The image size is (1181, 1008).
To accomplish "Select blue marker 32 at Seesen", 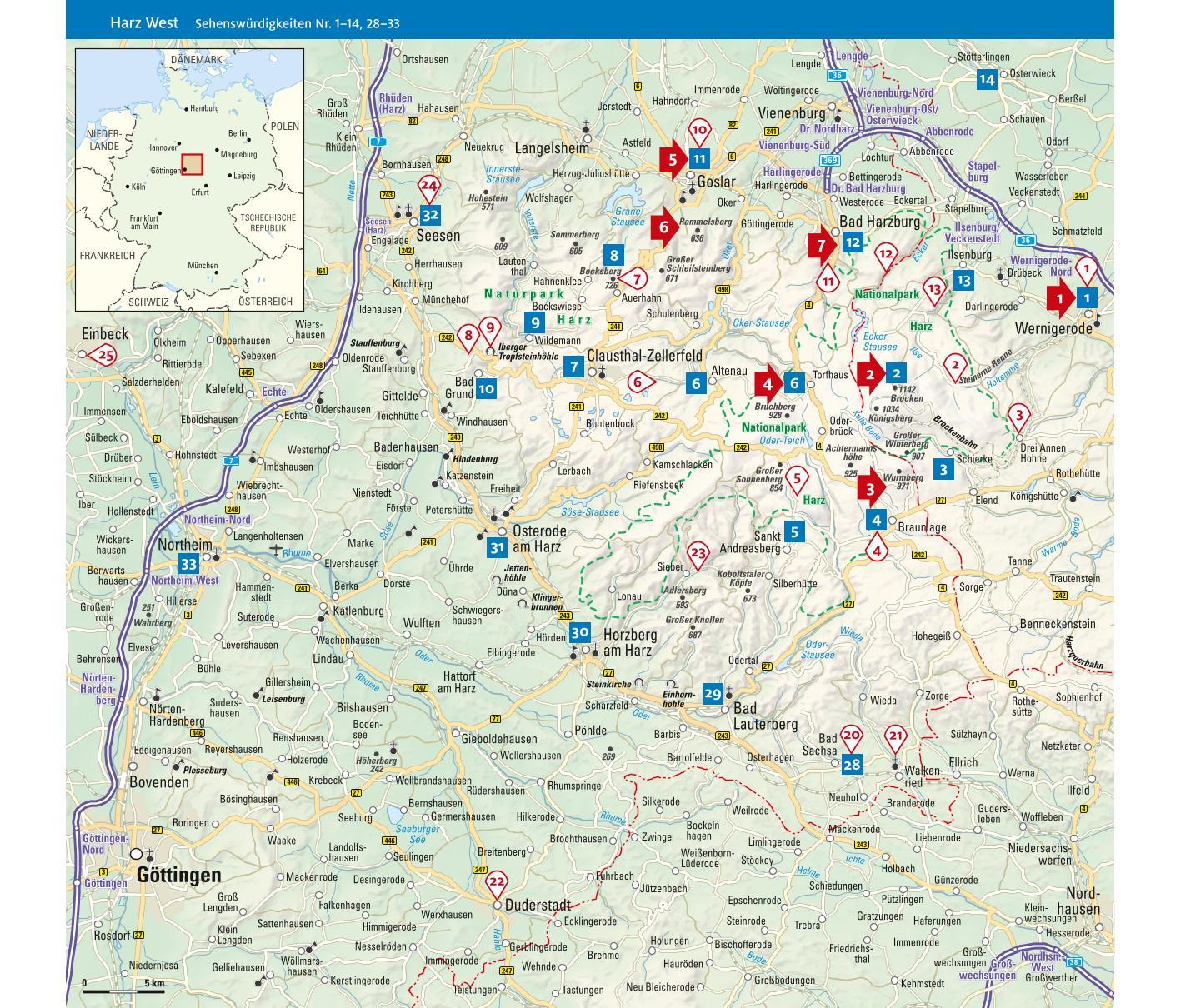I will pos(429,214).
